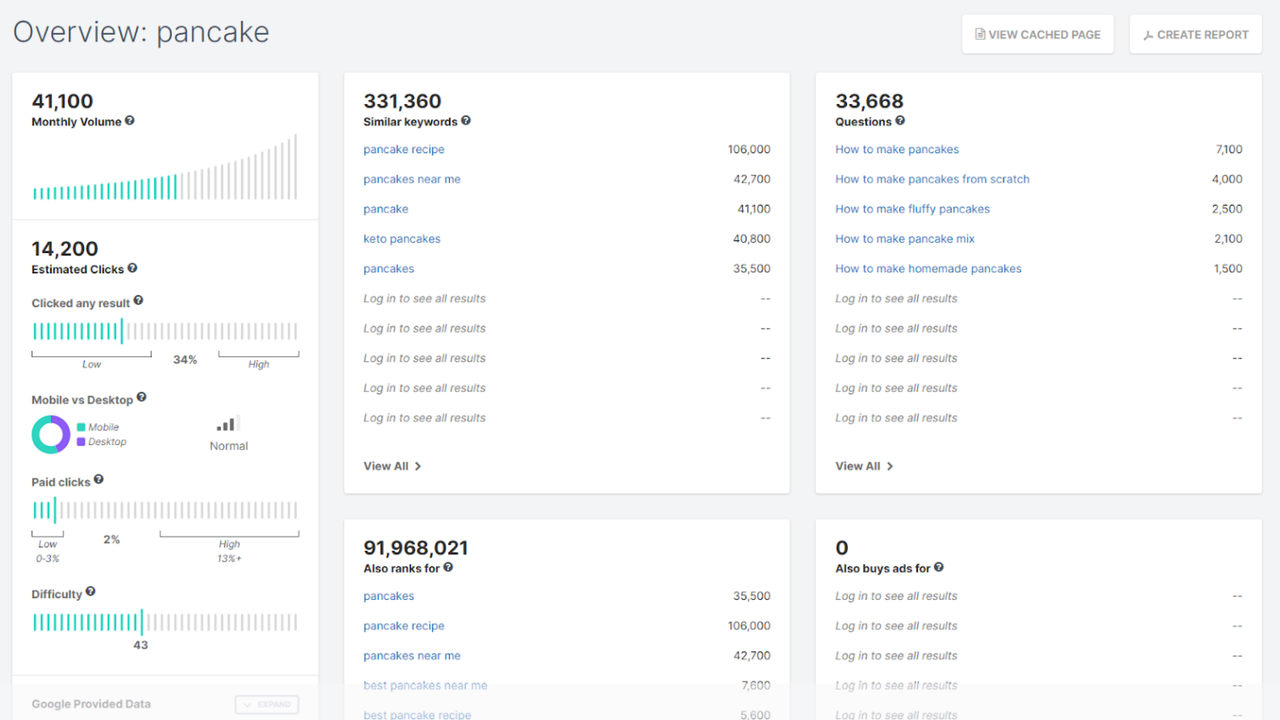Open the Mobile vs Desktop help icon

(x=142, y=397)
